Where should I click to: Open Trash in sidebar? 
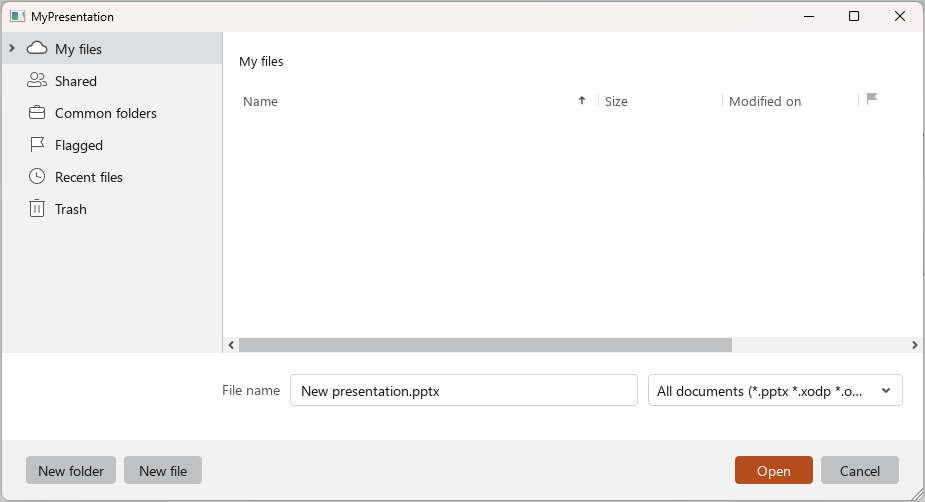tap(112, 209)
